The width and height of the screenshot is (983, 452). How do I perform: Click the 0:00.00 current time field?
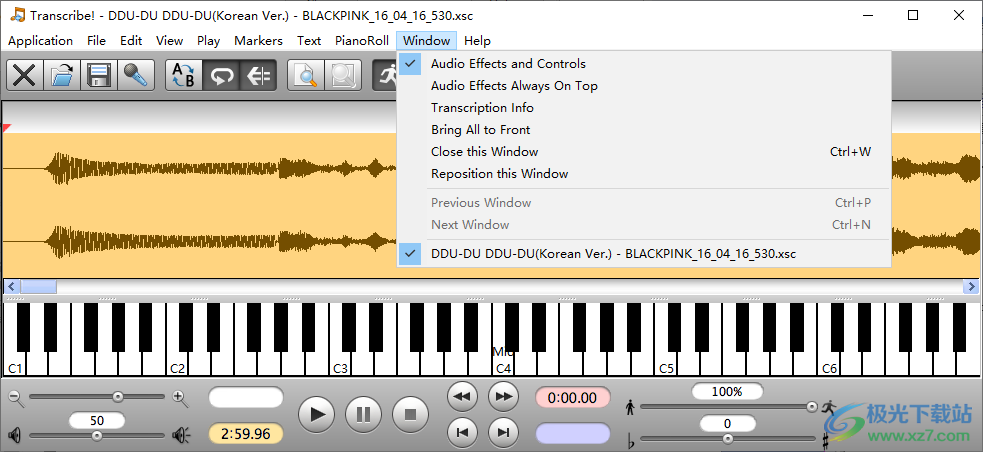pyautogui.click(x=572, y=398)
